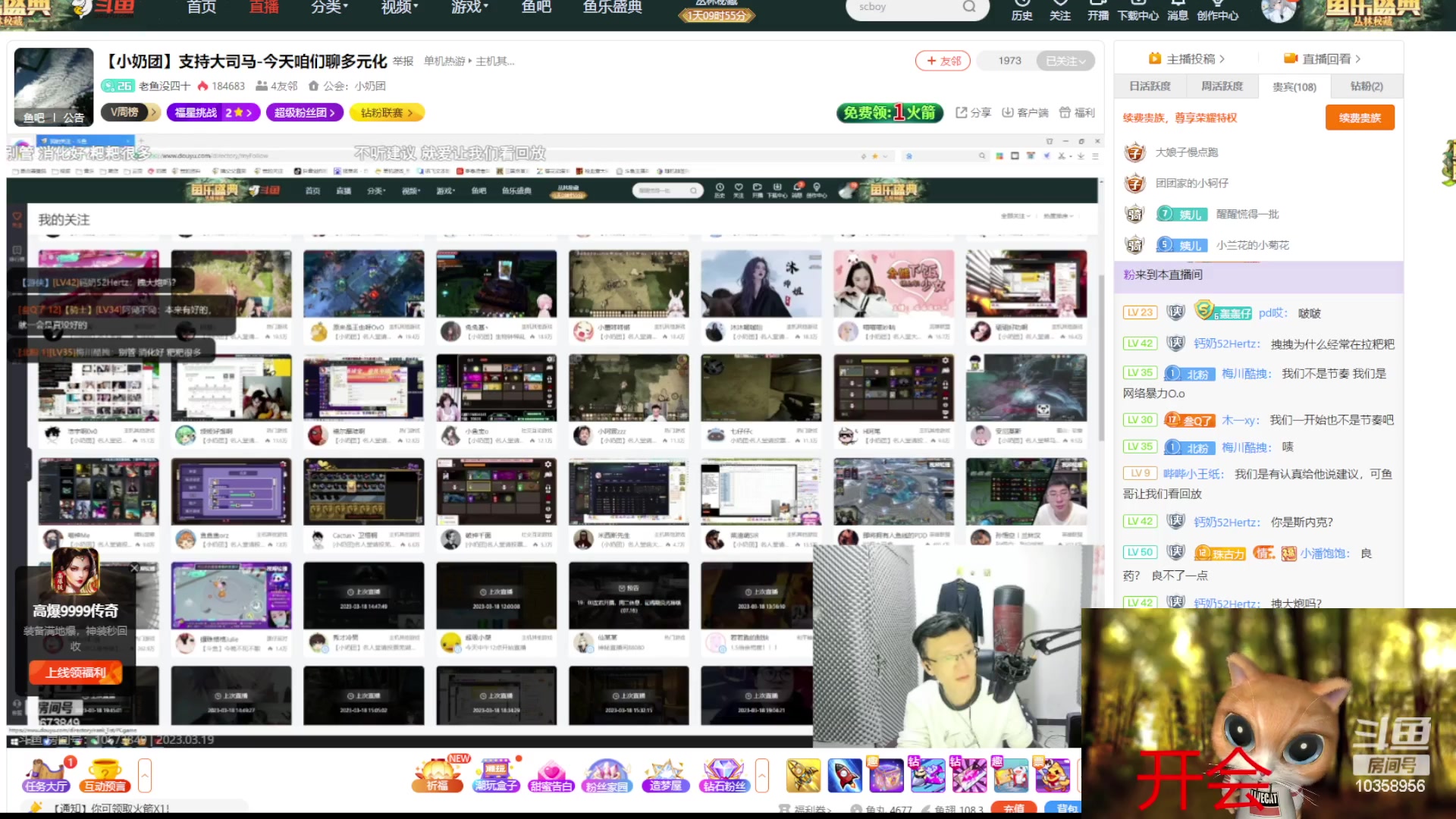Close the 高爆9999传奇 ad popup
The width and height of the screenshot is (1456, 819).
tap(134, 567)
